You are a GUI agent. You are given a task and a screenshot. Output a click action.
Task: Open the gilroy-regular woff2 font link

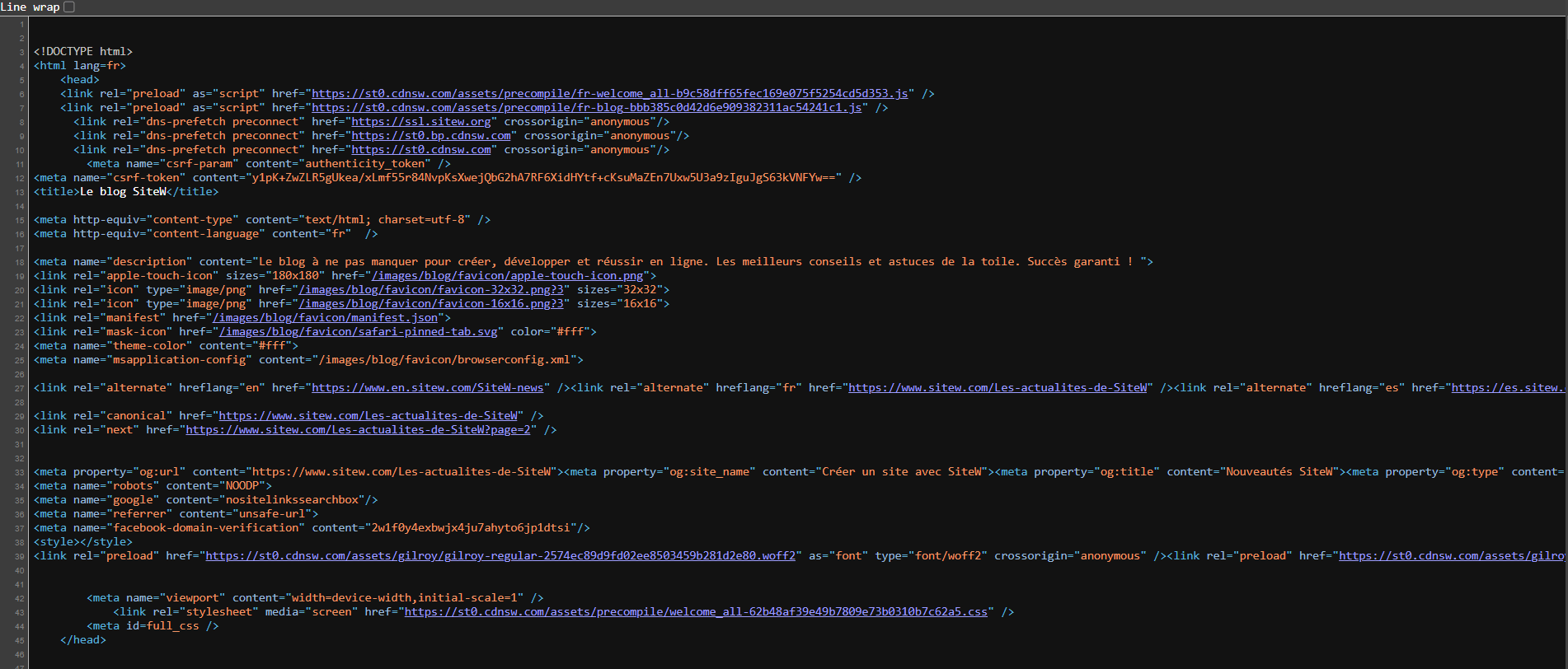click(500, 556)
